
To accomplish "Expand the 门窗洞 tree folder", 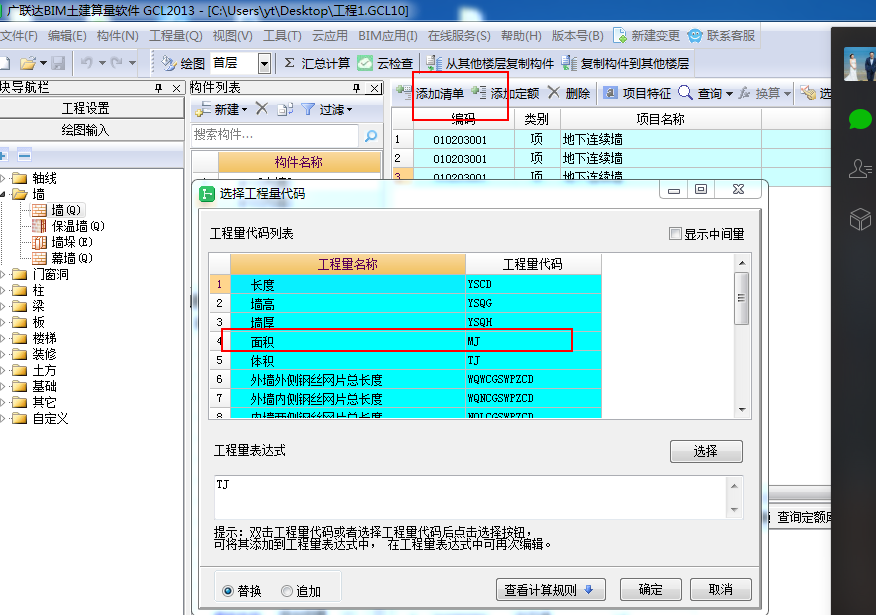I will coord(3,274).
